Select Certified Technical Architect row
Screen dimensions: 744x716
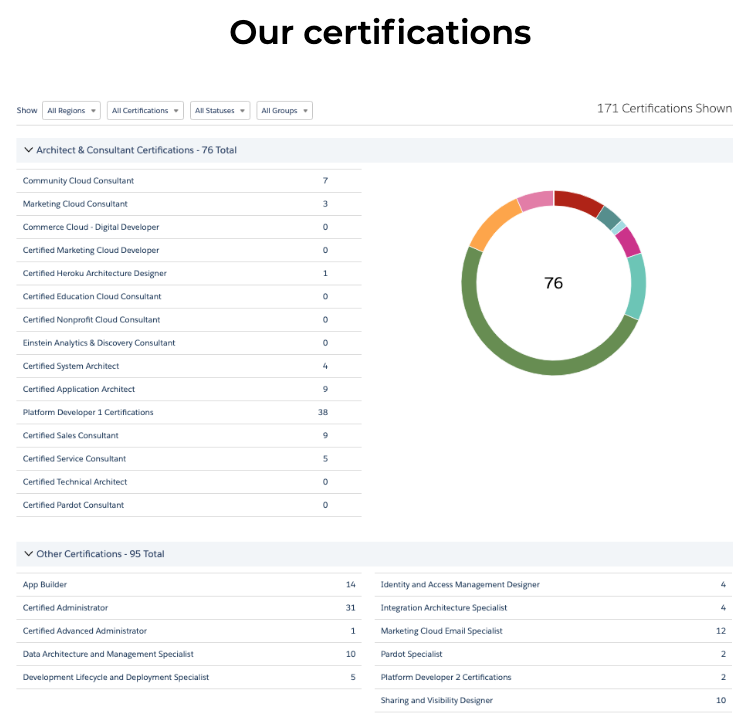189,482
